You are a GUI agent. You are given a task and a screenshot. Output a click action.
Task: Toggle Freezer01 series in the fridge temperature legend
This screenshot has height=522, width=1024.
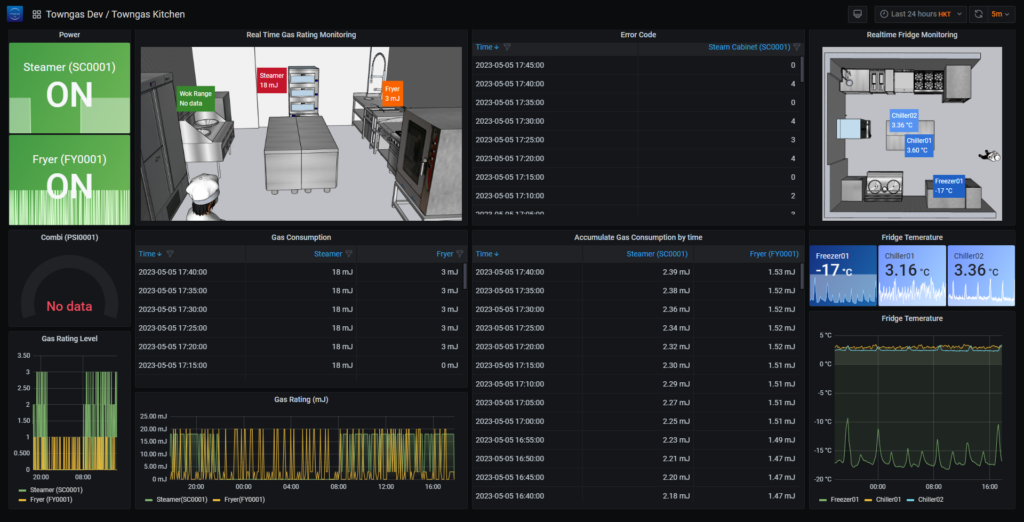click(x=847, y=499)
